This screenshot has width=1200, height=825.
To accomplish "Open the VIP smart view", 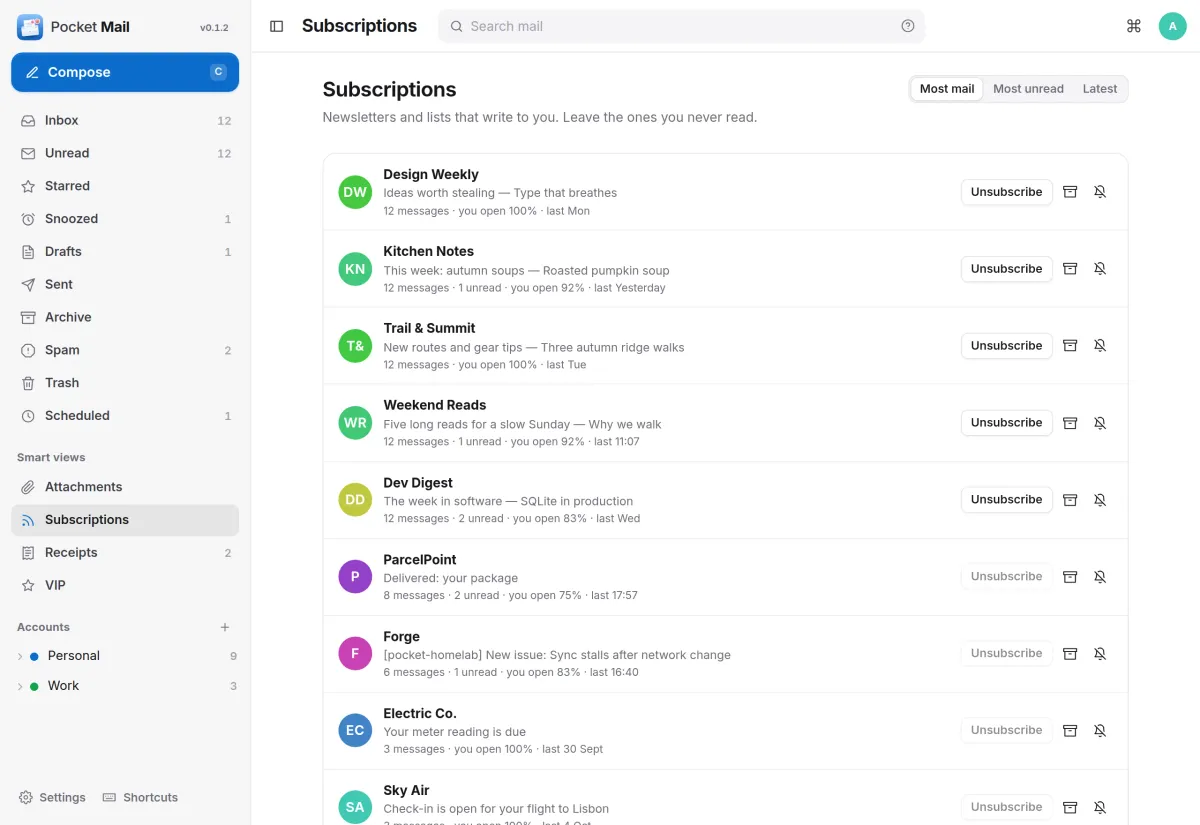I will click(x=125, y=586).
